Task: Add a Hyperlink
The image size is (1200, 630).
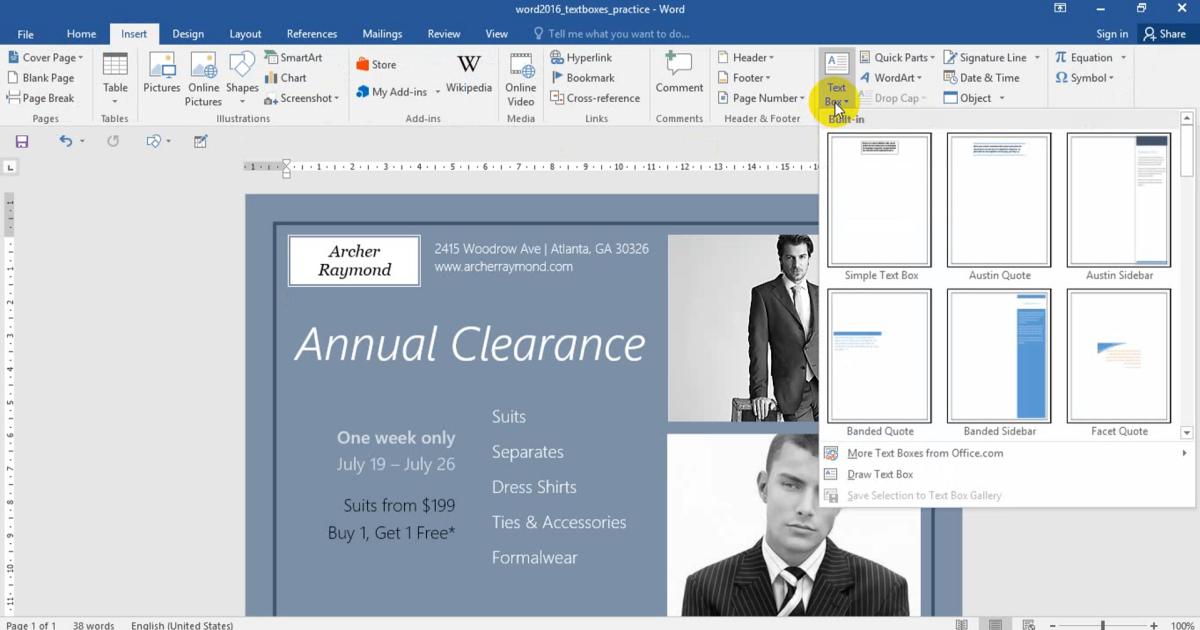Action: pyautogui.click(x=588, y=57)
